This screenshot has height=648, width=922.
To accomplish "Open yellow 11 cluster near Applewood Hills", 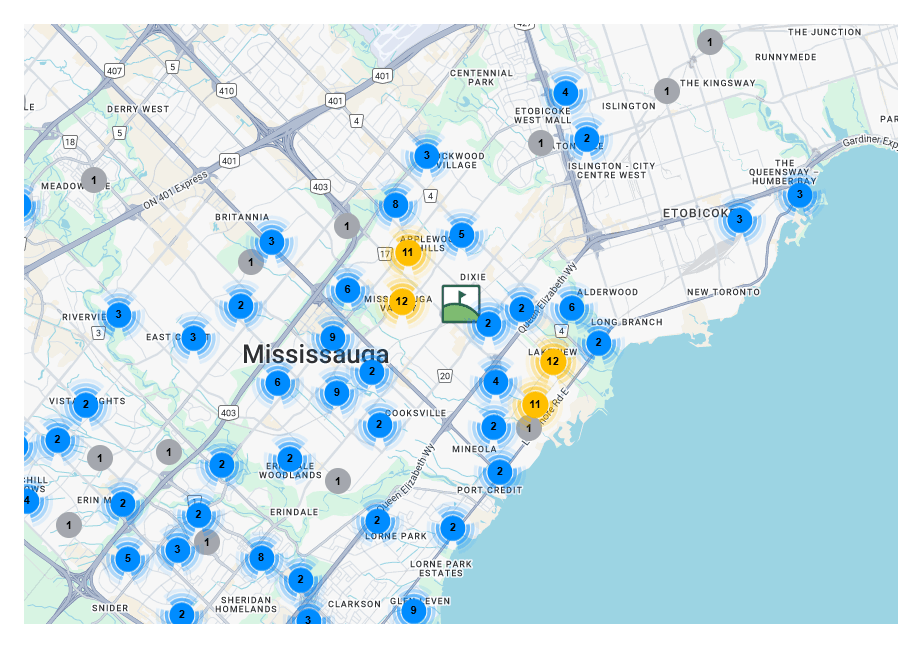I will click(x=407, y=252).
